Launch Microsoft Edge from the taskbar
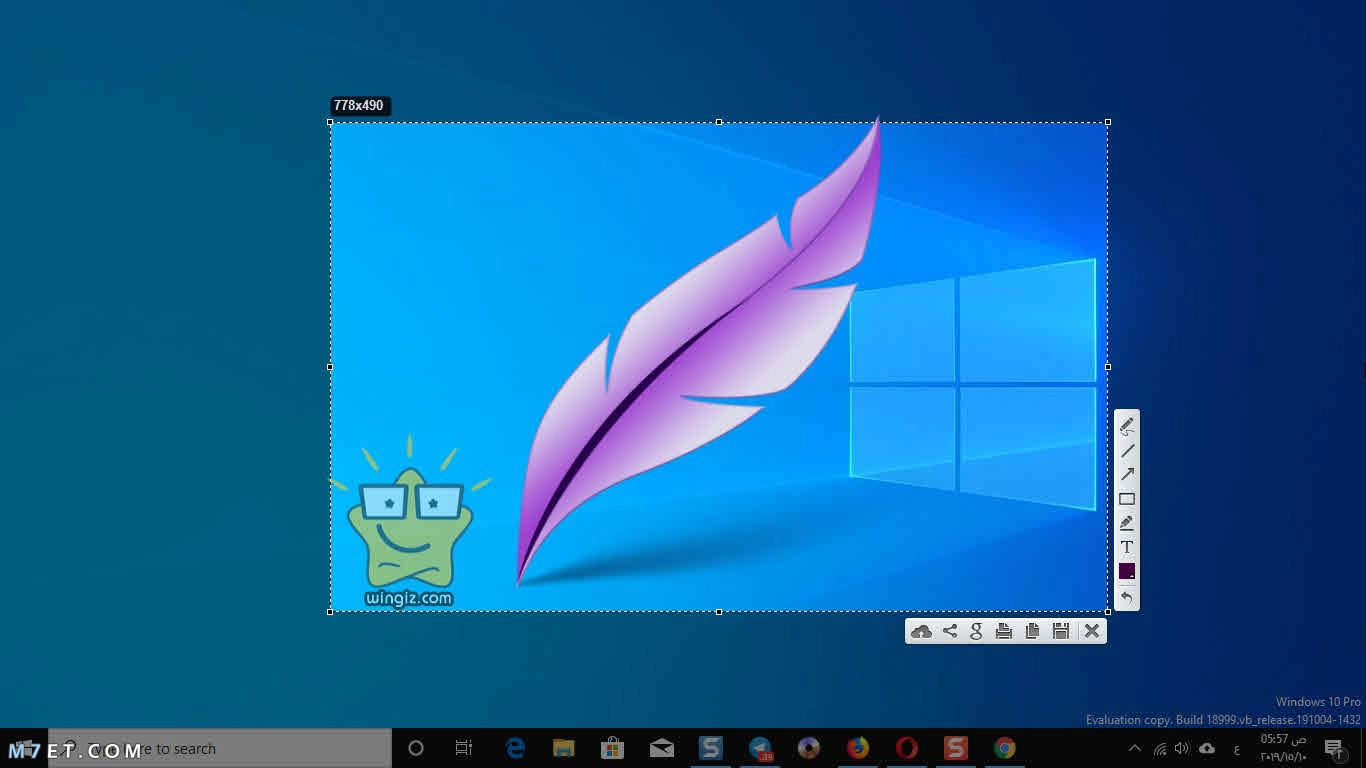This screenshot has width=1366, height=768. [x=515, y=748]
